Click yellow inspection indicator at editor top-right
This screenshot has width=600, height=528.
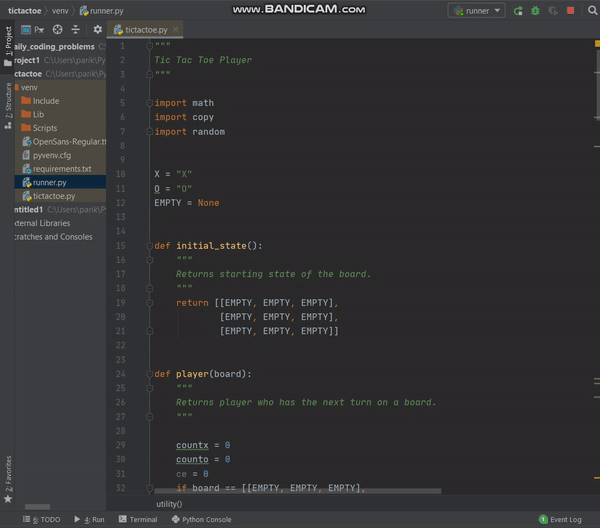(597, 44)
